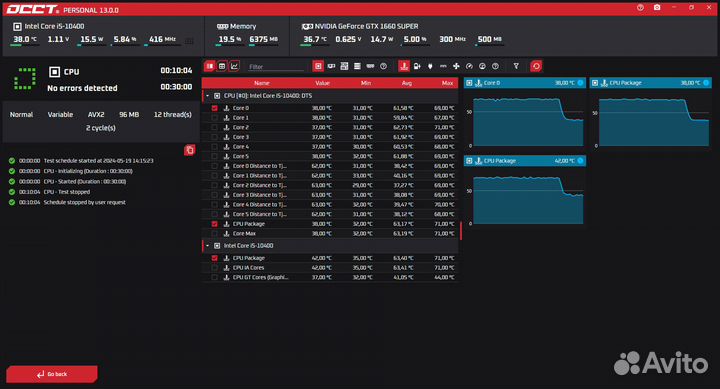Copy the test log with the clipboard icon
Viewport: 720px width, 389px height.
tap(190, 150)
